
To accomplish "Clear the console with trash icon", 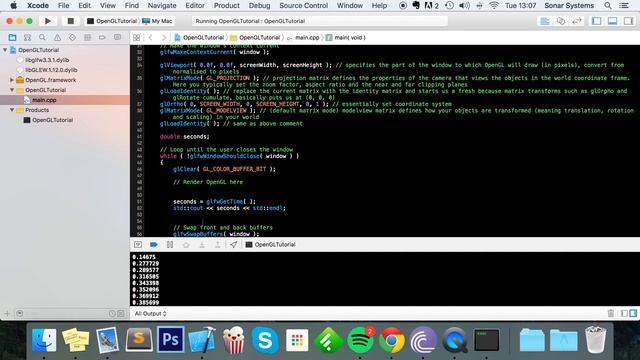I will tap(611, 313).
